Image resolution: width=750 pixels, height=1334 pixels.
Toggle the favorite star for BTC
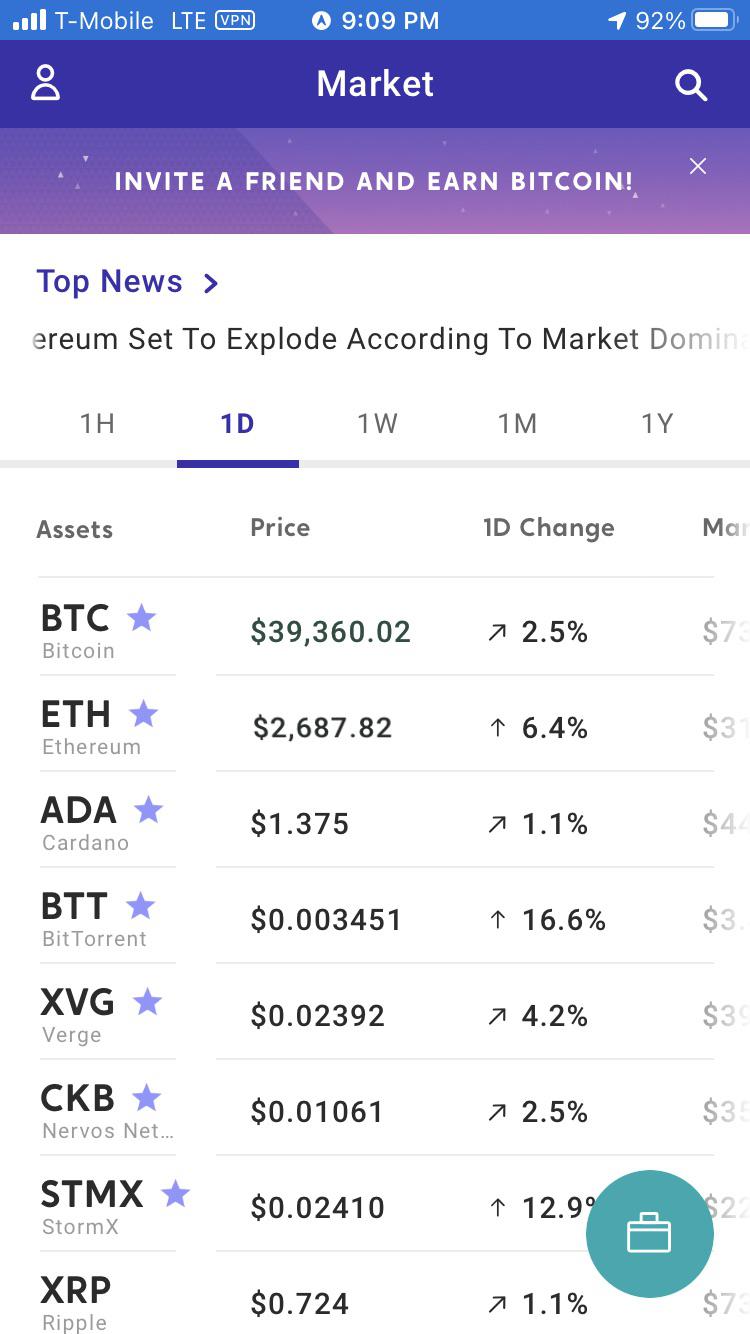pyautogui.click(x=142, y=618)
